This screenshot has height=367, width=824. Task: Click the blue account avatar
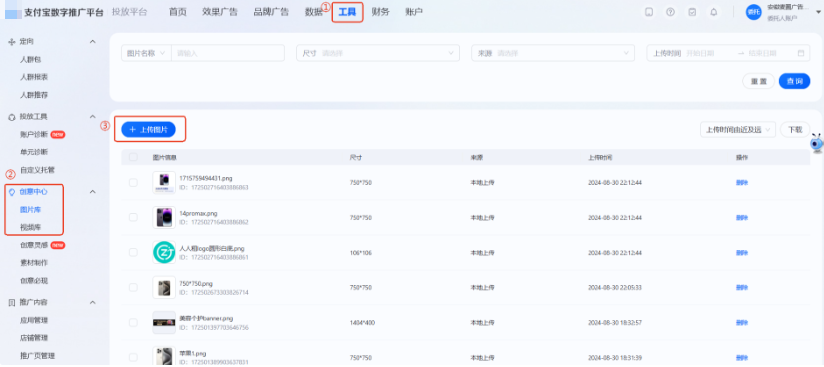coord(754,12)
